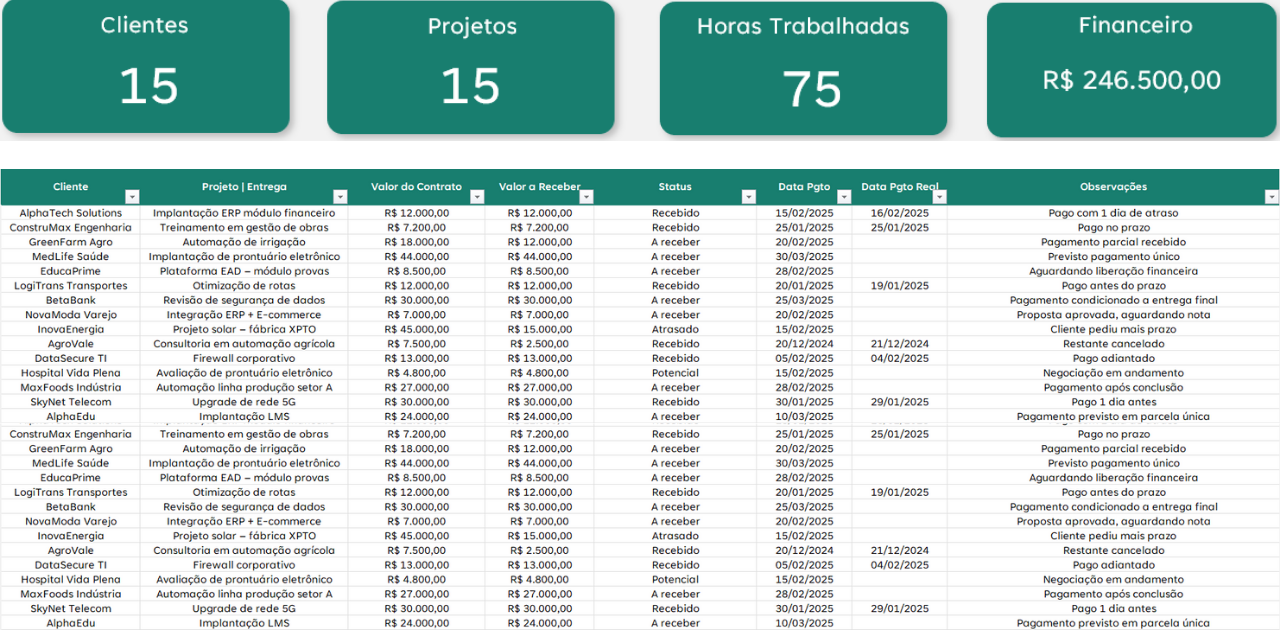The image size is (1280, 630).
Task: Open the Cliente column filter dropdown
Action: (x=132, y=197)
